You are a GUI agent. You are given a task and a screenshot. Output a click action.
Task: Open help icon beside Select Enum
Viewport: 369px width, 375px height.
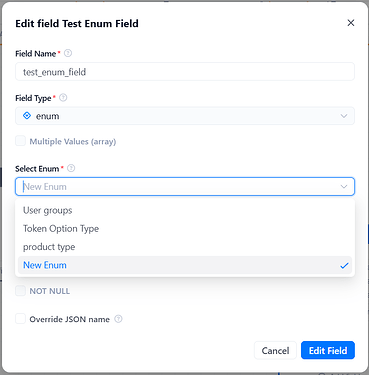(x=71, y=168)
